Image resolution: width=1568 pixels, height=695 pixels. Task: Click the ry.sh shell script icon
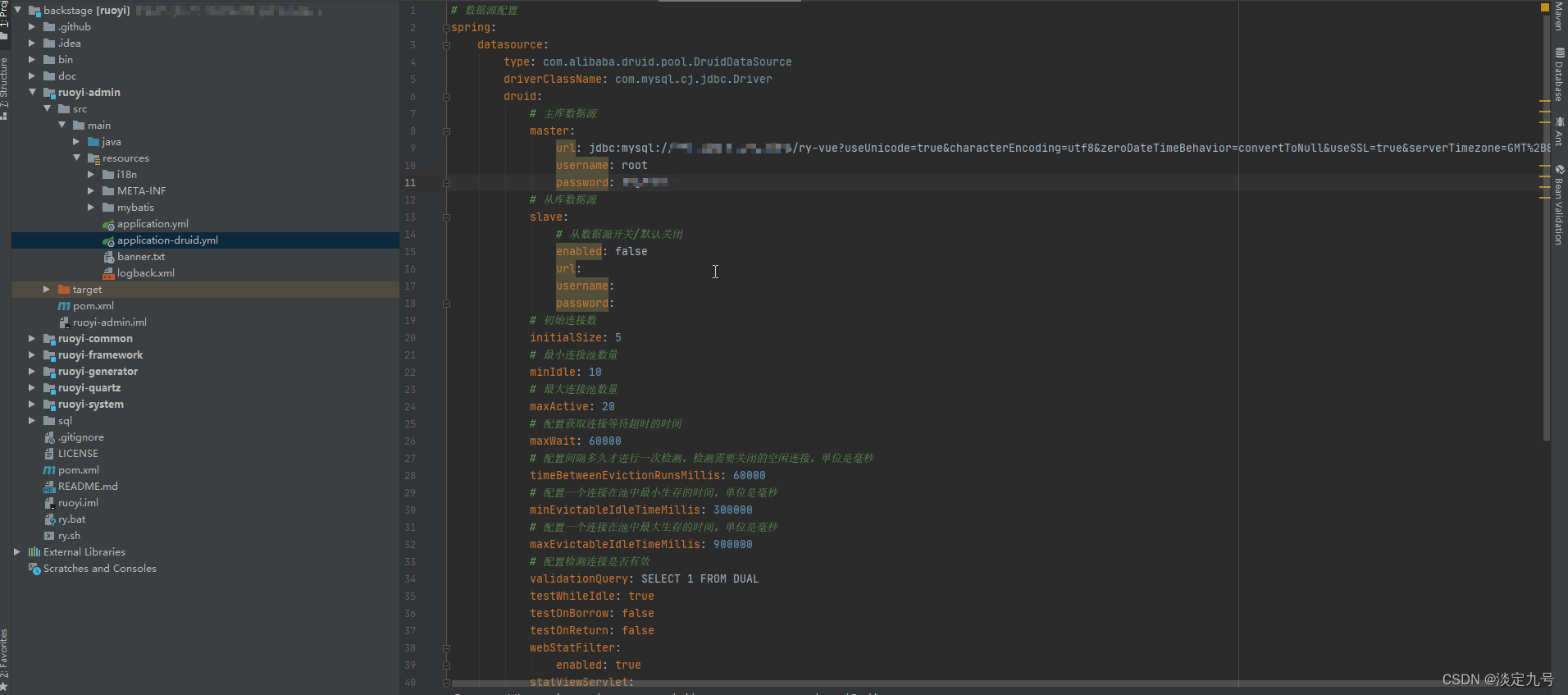pos(49,536)
